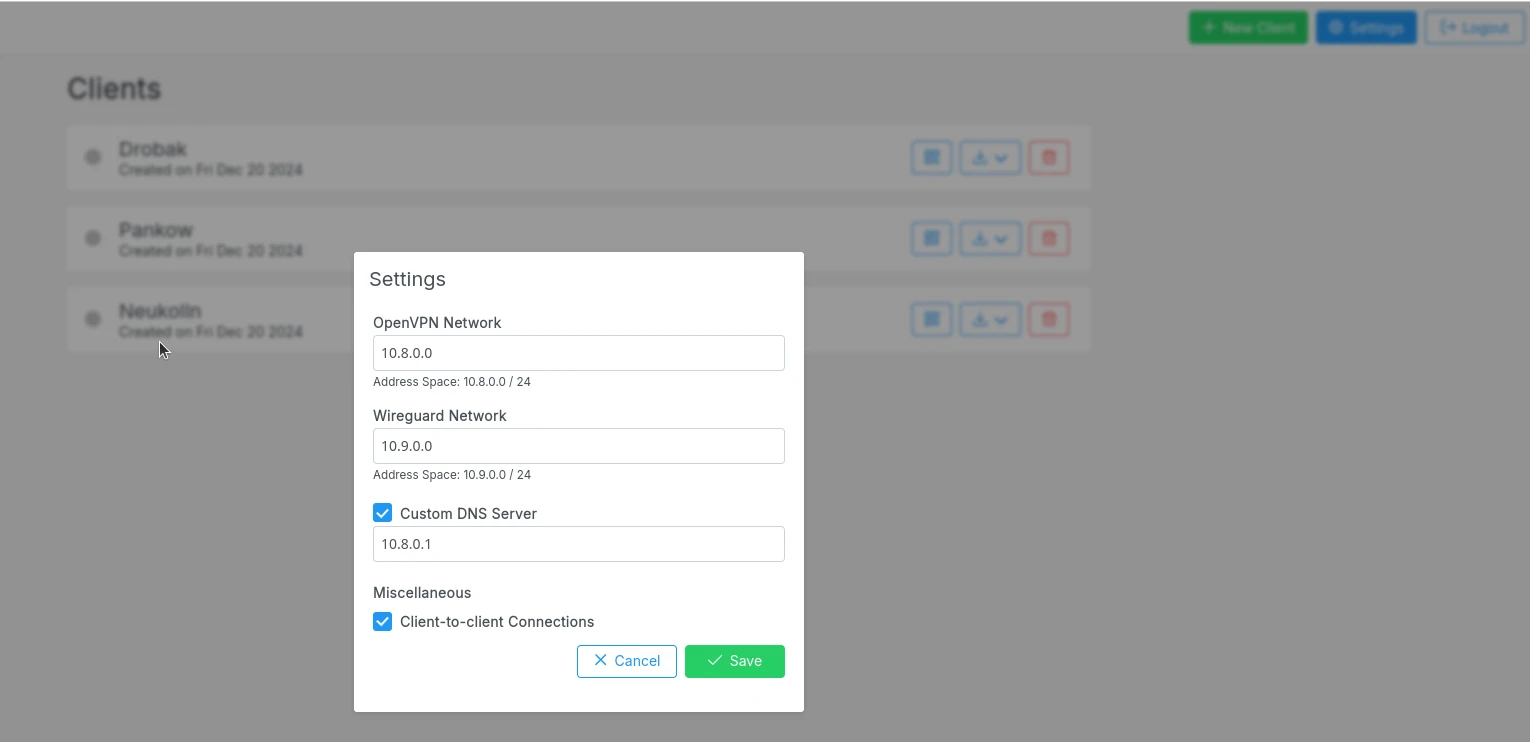Click into the Wireguard Network field
1530x742 pixels.
578,446
